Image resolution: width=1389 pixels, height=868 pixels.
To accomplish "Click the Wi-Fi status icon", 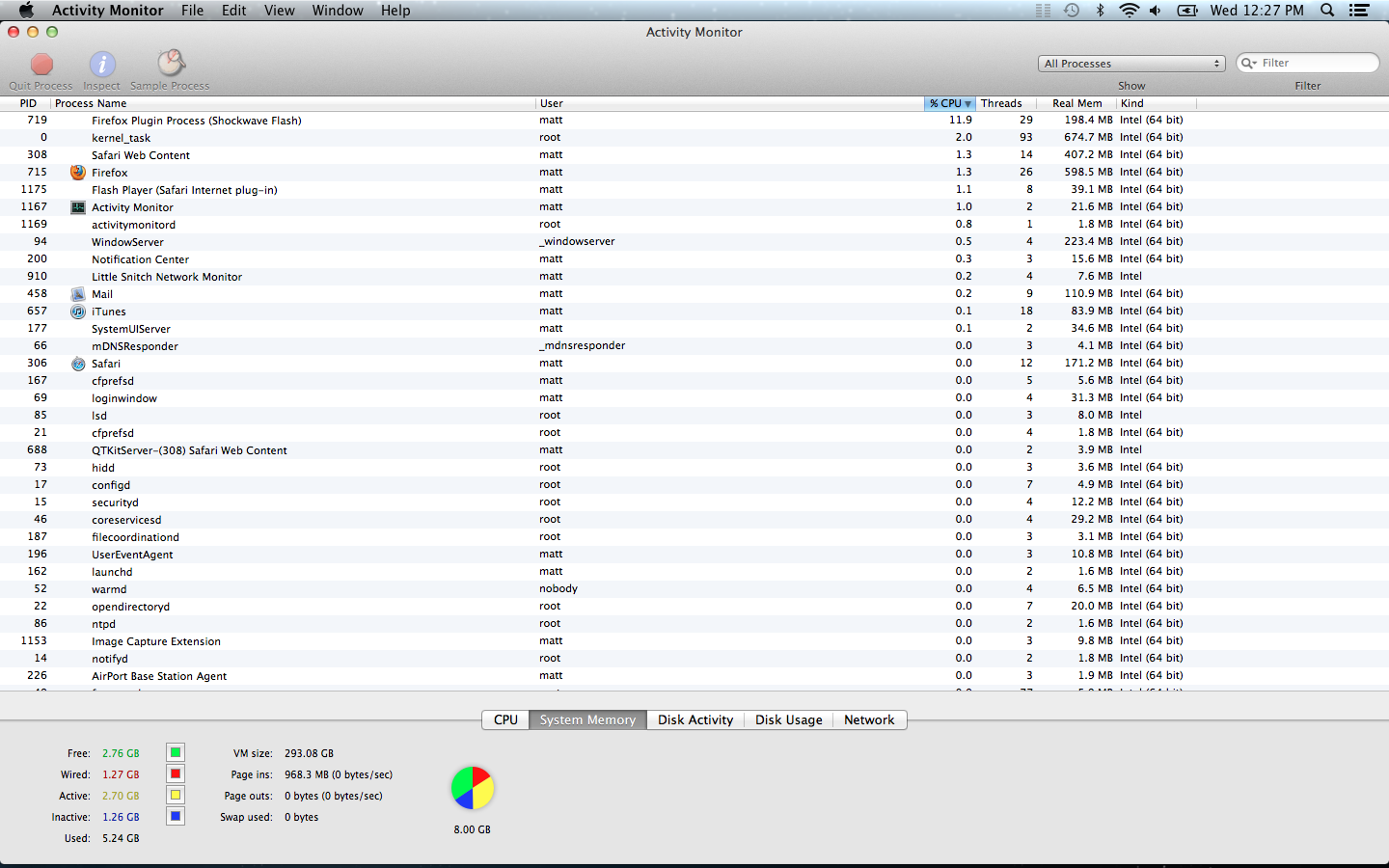I will pos(1129,11).
